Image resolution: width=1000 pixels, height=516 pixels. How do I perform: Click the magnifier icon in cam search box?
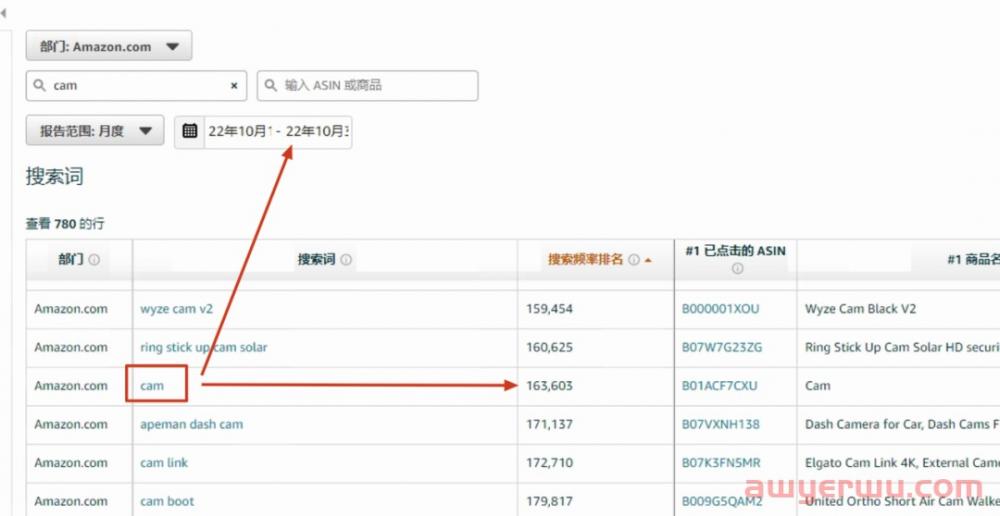(x=40, y=85)
